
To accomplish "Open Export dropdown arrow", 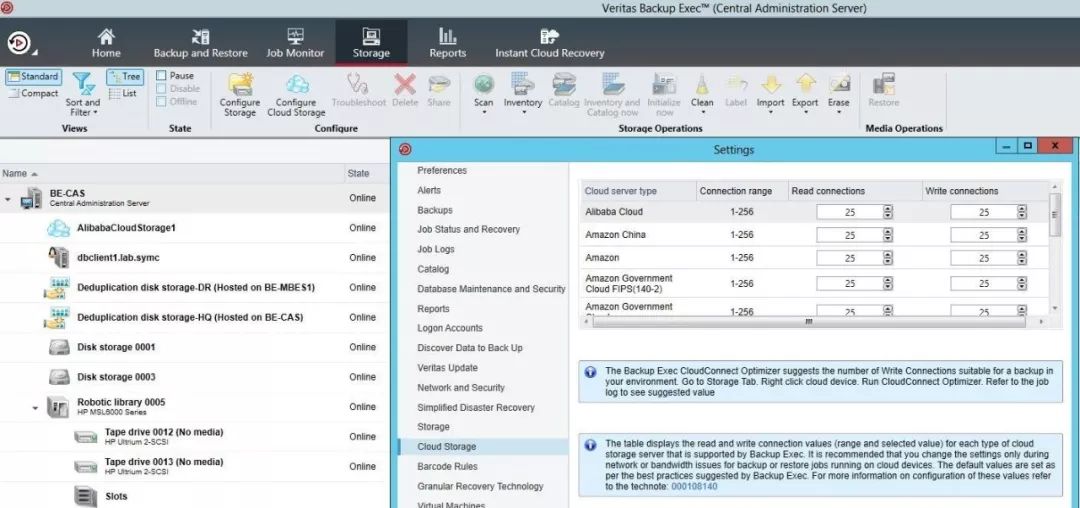I will (x=804, y=112).
